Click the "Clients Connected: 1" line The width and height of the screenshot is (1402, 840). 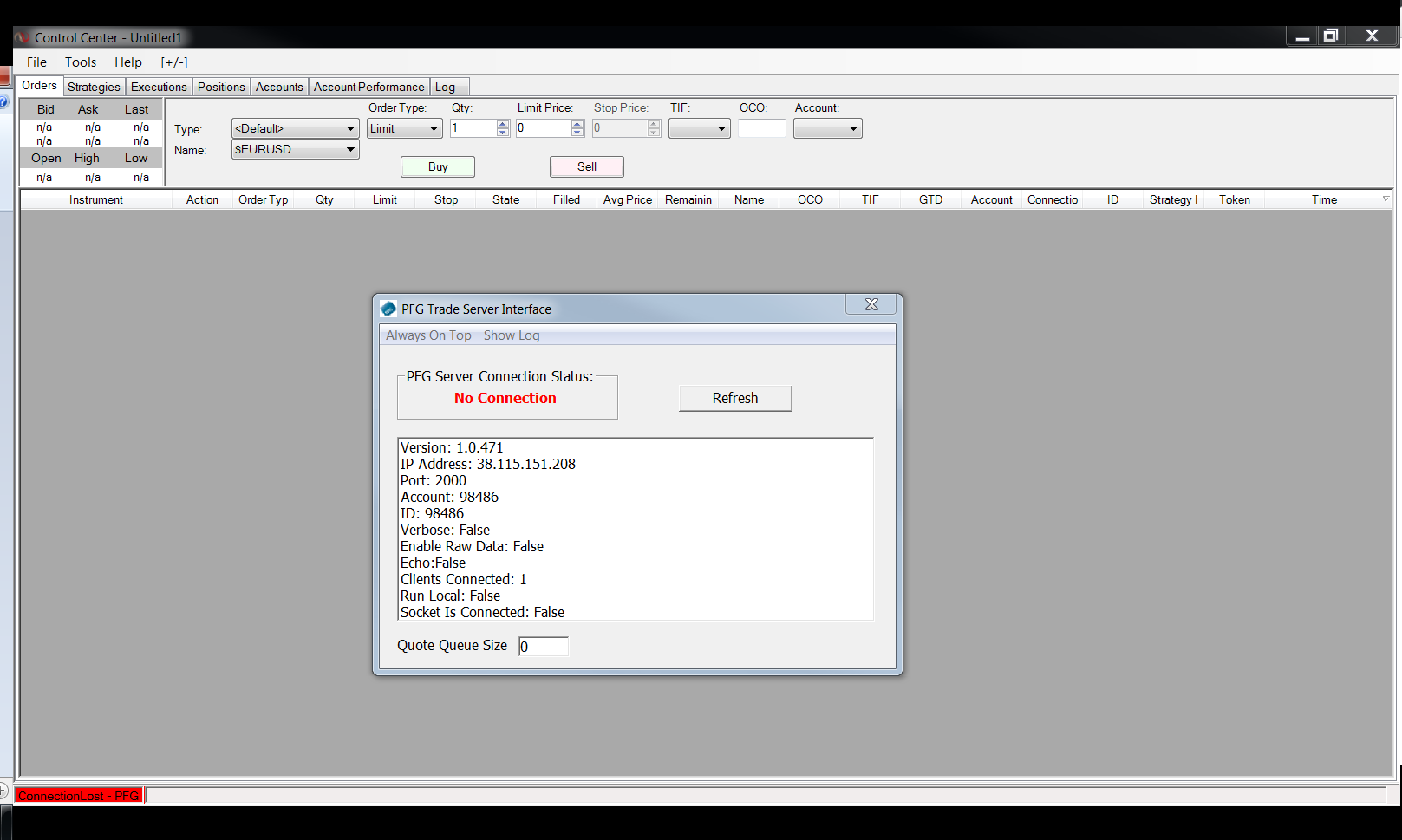pos(464,579)
